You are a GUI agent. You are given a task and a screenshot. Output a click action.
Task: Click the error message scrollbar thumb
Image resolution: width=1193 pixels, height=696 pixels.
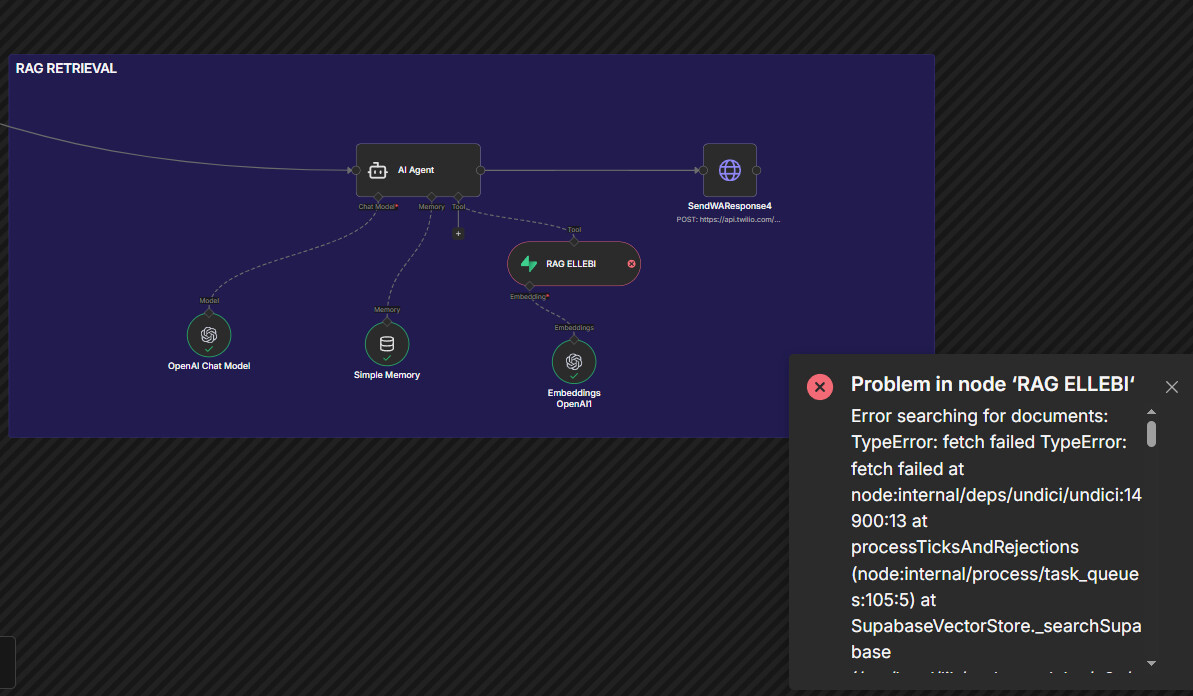point(1151,433)
